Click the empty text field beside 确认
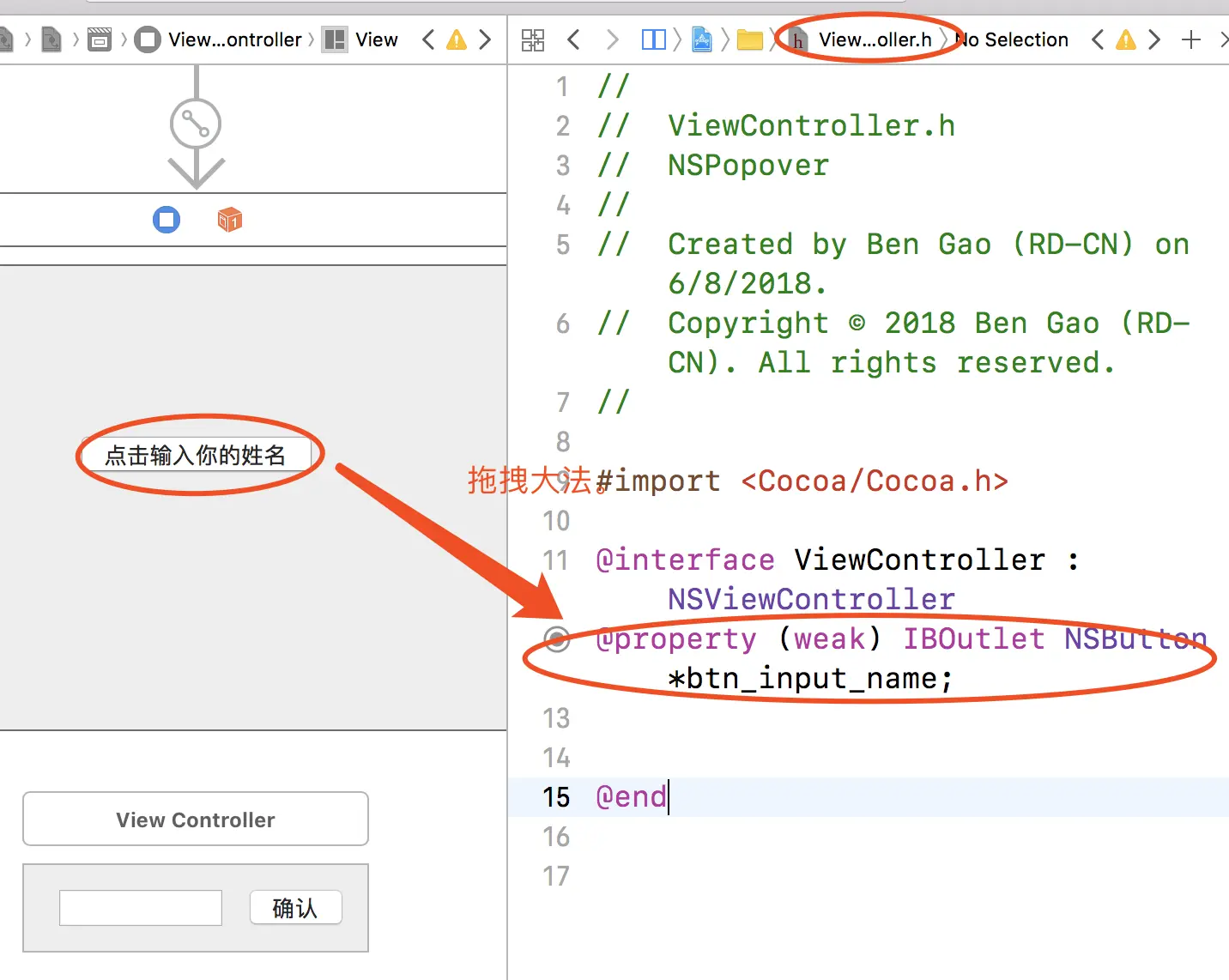Image resolution: width=1229 pixels, height=980 pixels. pos(141,907)
